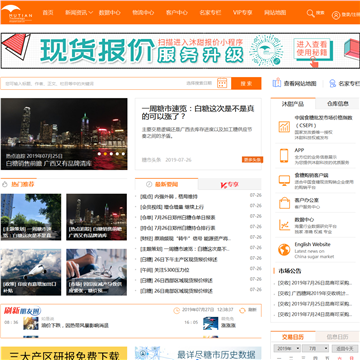This screenshot has height=360, width=360.
Task: Click the clock icon on 最新要闻 tab
Action: [149, 184]
